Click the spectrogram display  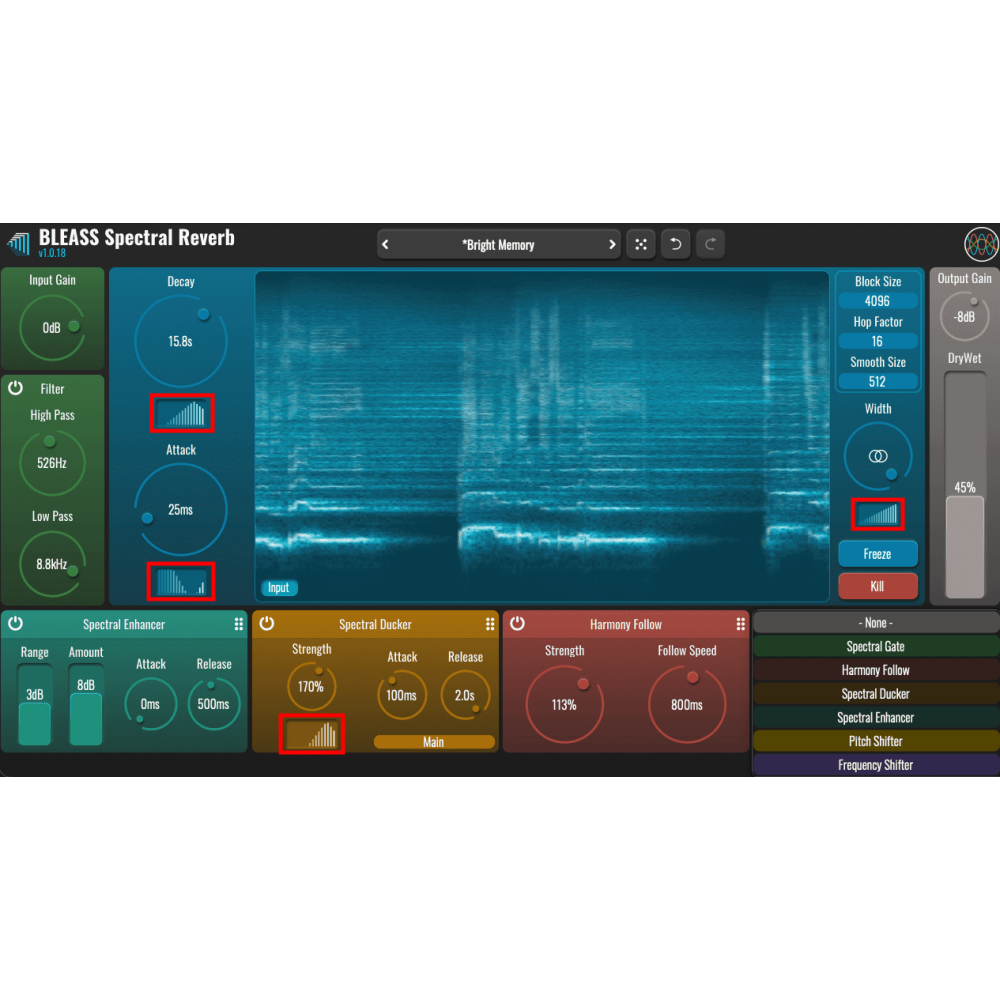[x=542, y=436]
